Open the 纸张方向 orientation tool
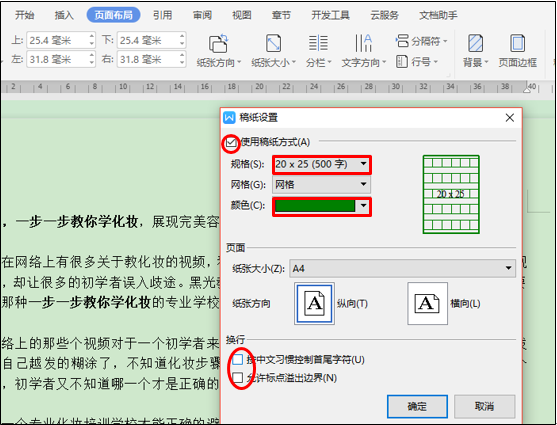 218,51
